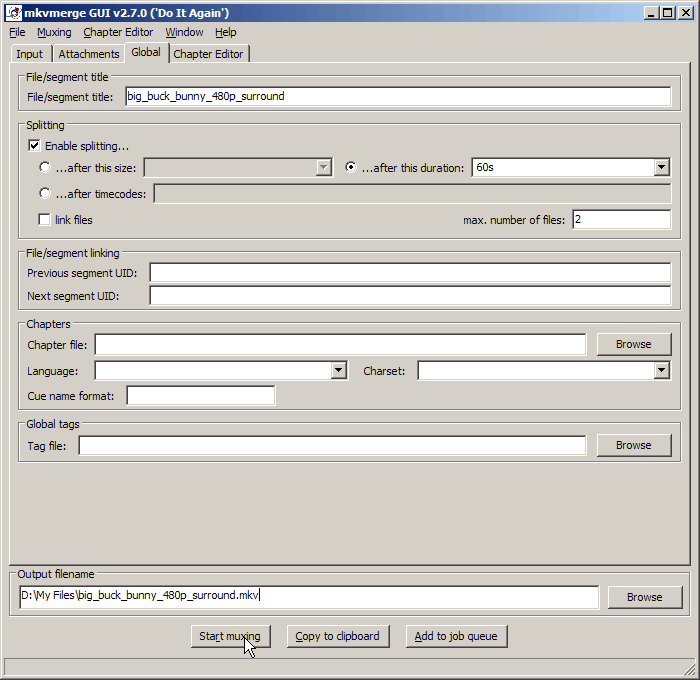Click the Tag file input field
This screenshot has width=700, height=680.
[332, 446]
